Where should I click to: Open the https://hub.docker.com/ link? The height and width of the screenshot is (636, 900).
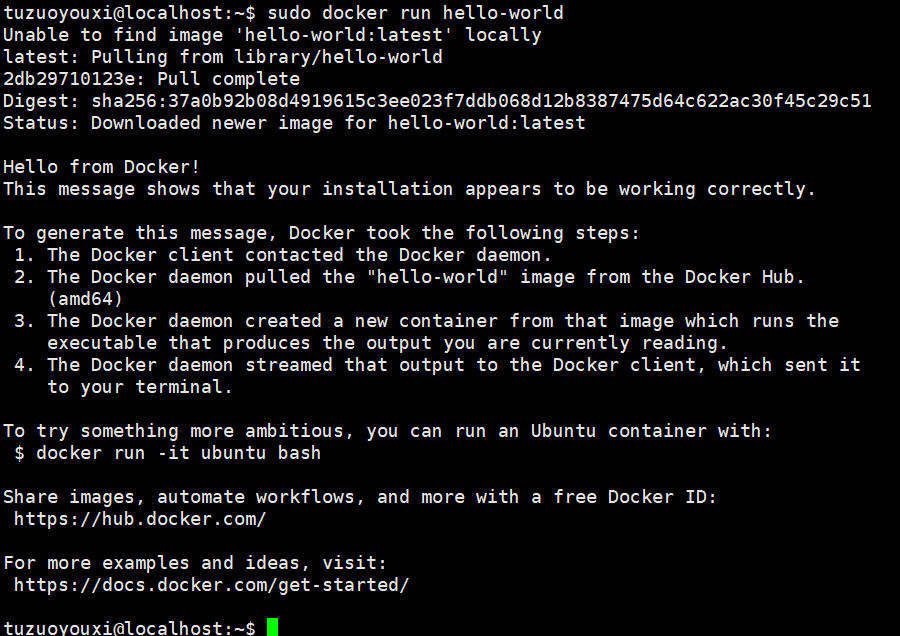click(140, 519)
